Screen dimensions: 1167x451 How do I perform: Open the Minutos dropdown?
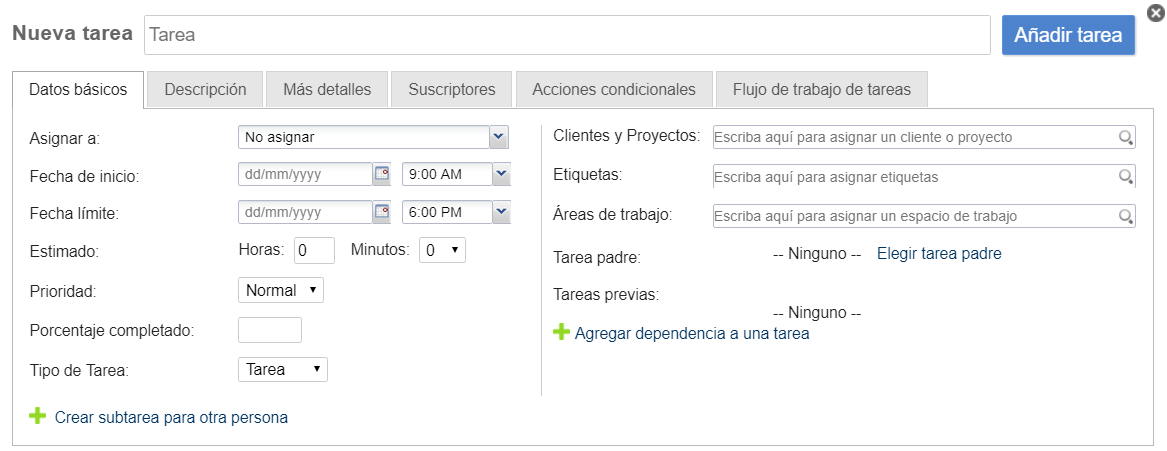(442, 250)
